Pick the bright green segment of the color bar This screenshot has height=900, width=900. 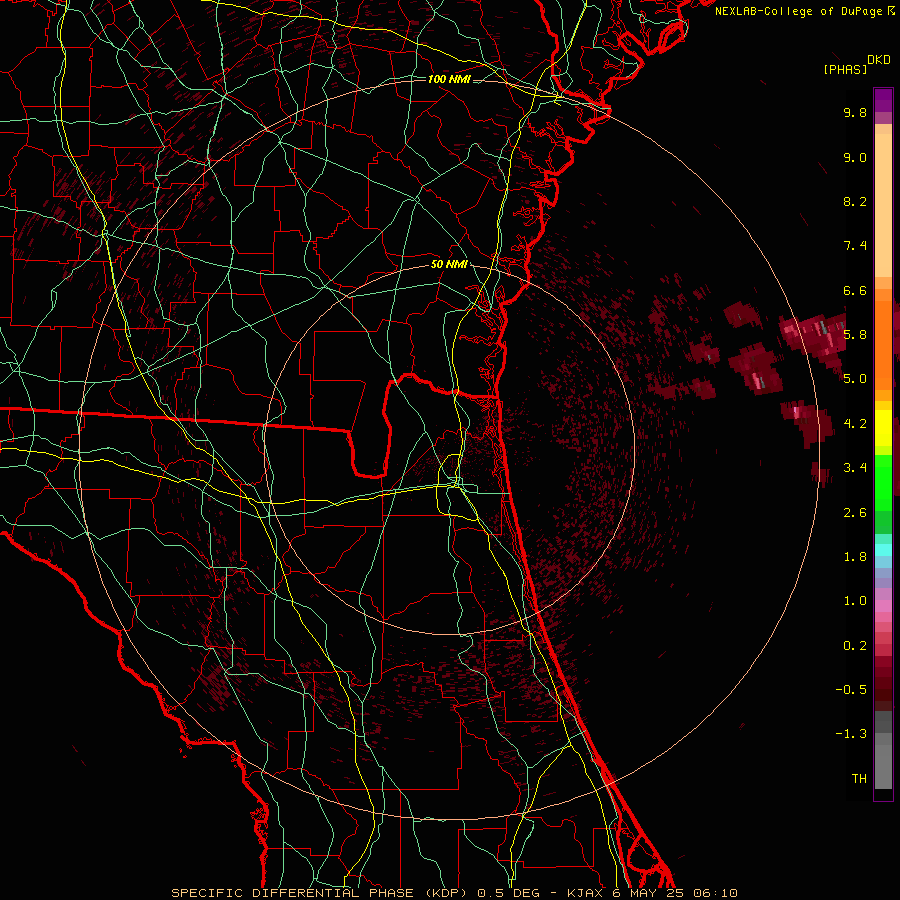click(883, 481)
